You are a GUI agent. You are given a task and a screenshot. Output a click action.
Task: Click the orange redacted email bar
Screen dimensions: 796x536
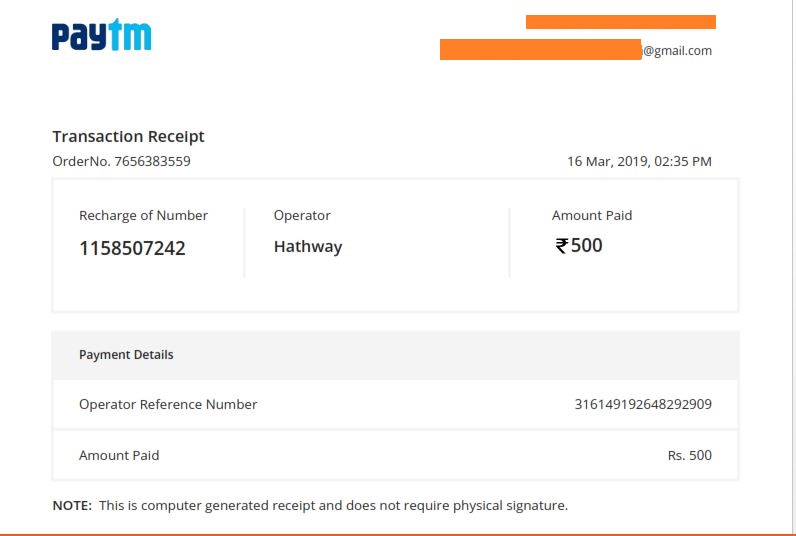540,50
